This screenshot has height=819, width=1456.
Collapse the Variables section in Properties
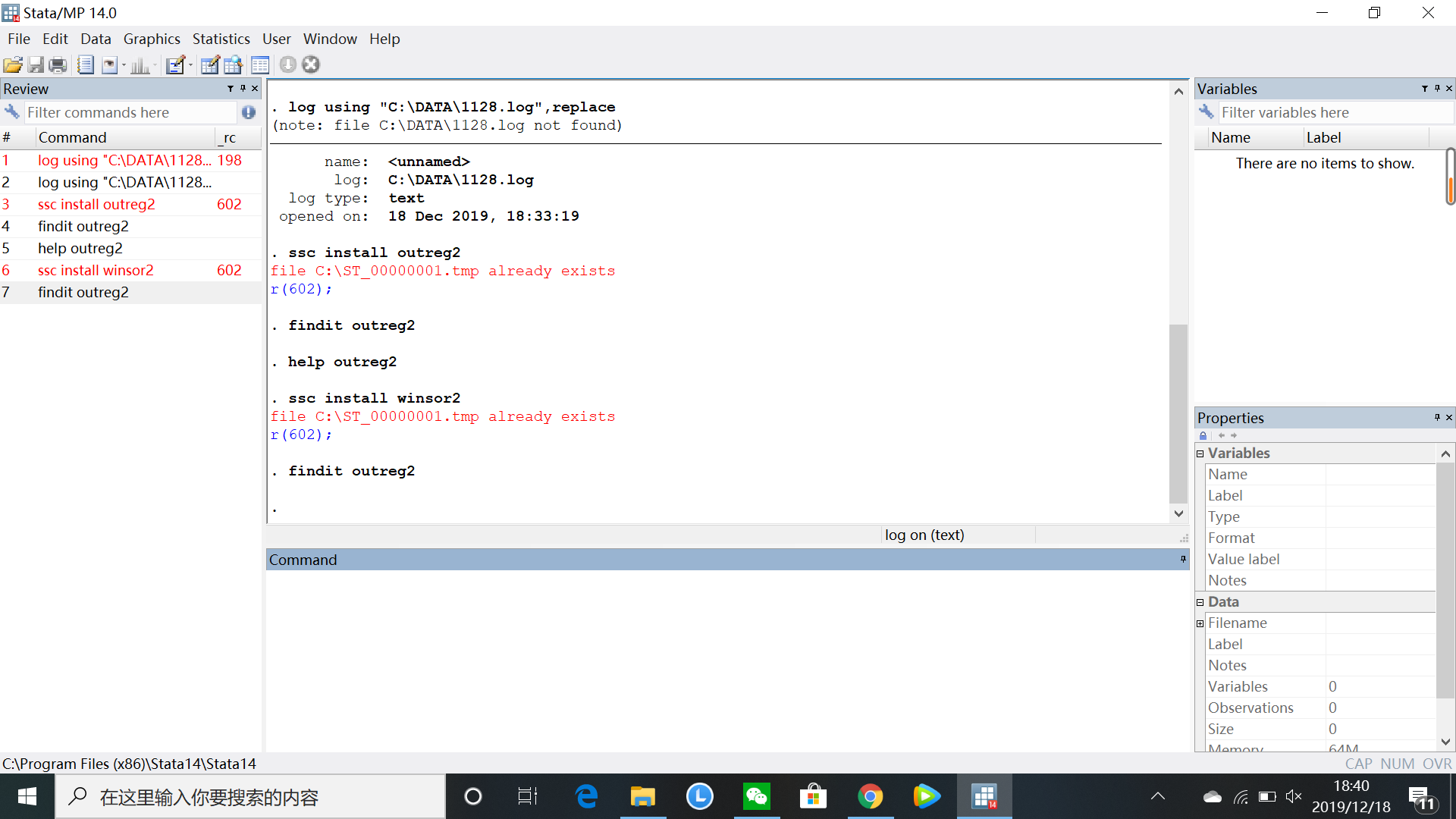(x=1200, y=453)
